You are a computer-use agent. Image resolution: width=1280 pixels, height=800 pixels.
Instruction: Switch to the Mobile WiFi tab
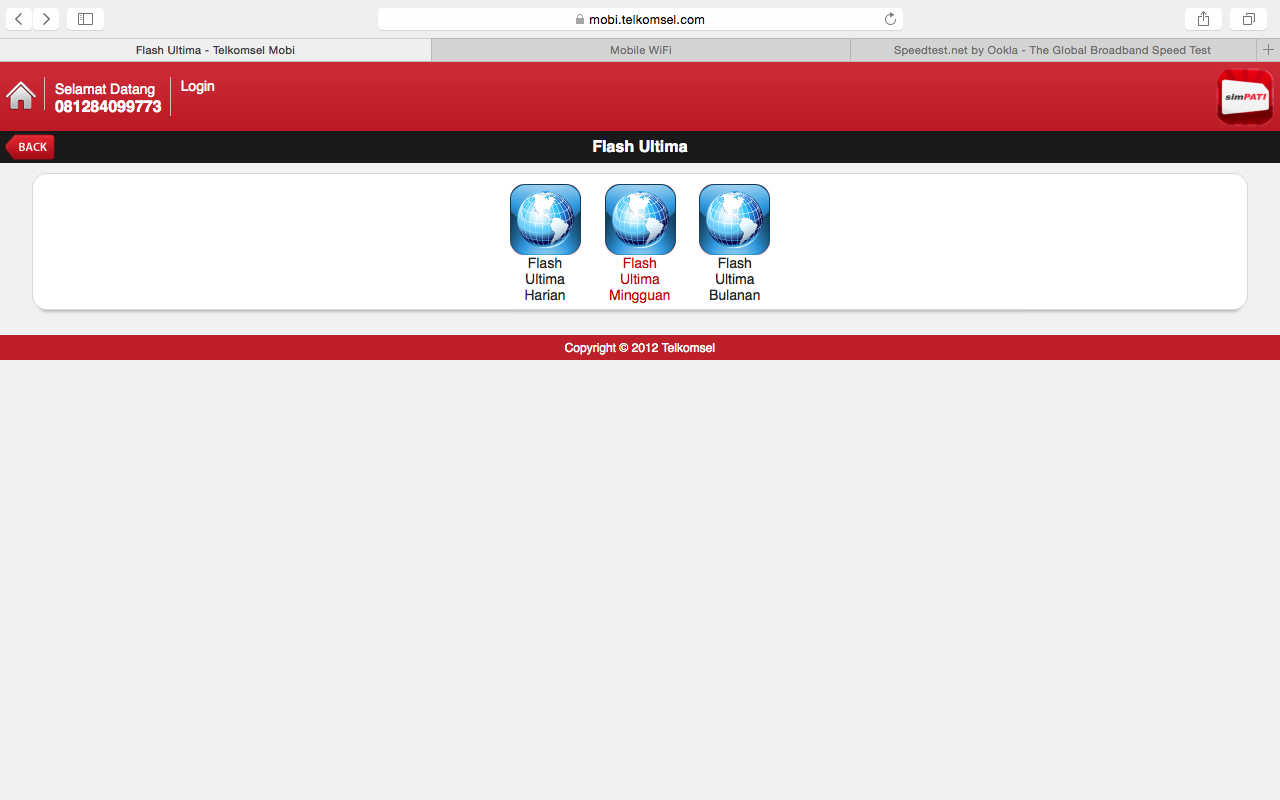(x=641, y=50)
